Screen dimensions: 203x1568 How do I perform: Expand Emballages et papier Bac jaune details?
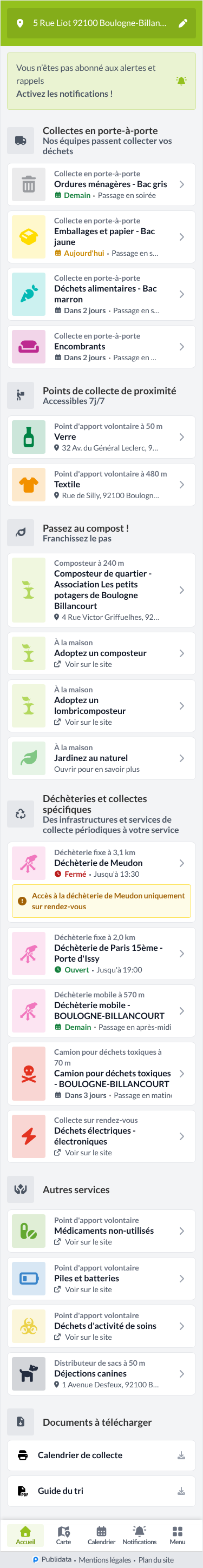tap(182, 237)
